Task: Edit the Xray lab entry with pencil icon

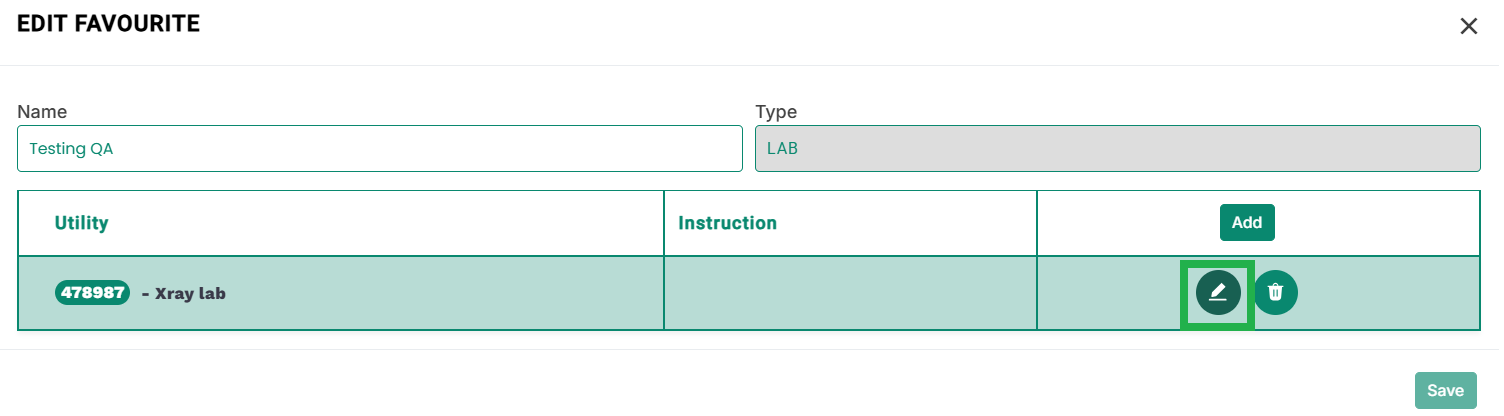Action: click(x=1218, y=292)
